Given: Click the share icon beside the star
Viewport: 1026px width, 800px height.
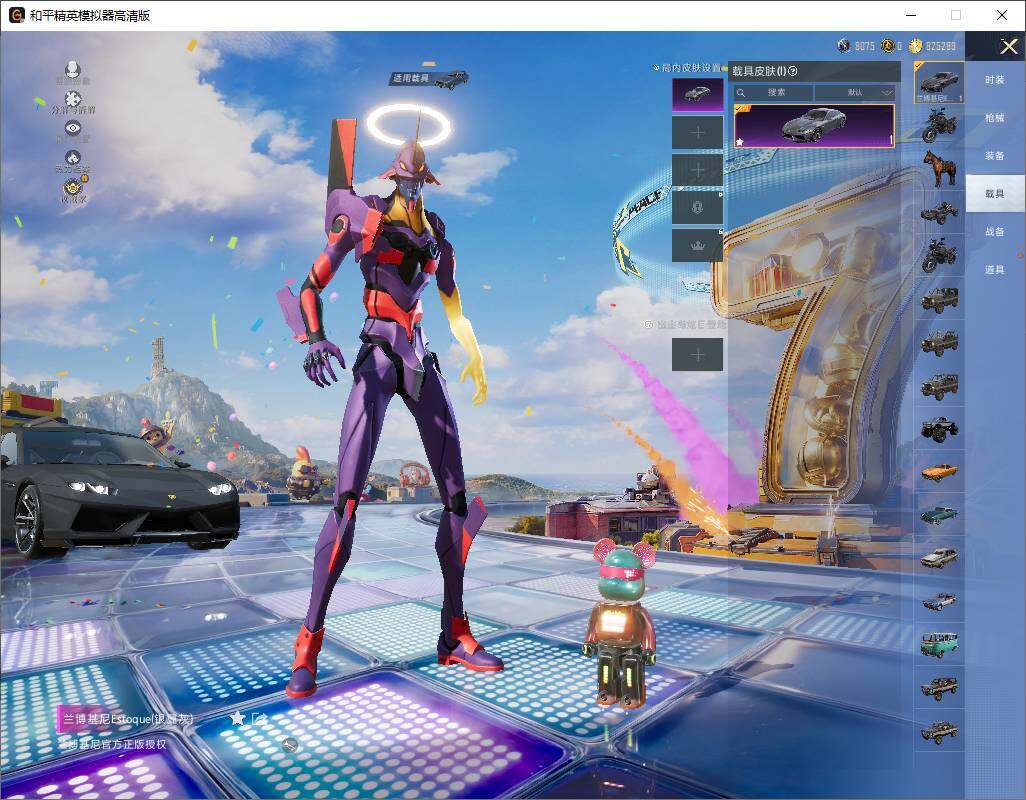Looking at the screenshot, I should (x=260, y=718).
